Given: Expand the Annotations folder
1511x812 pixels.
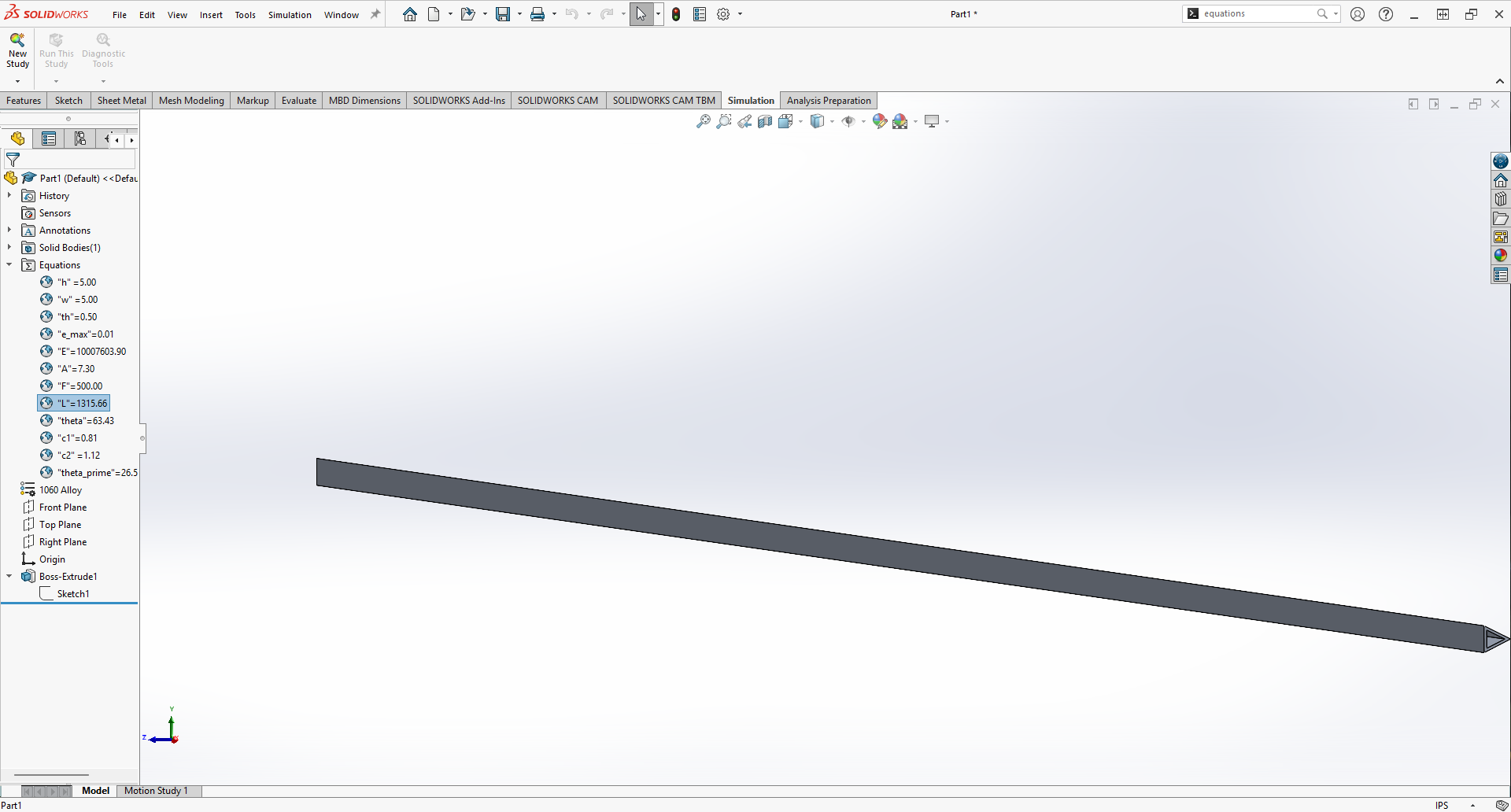Looking at the screenshot, I should pyautogui.click(x=9, y=231).
